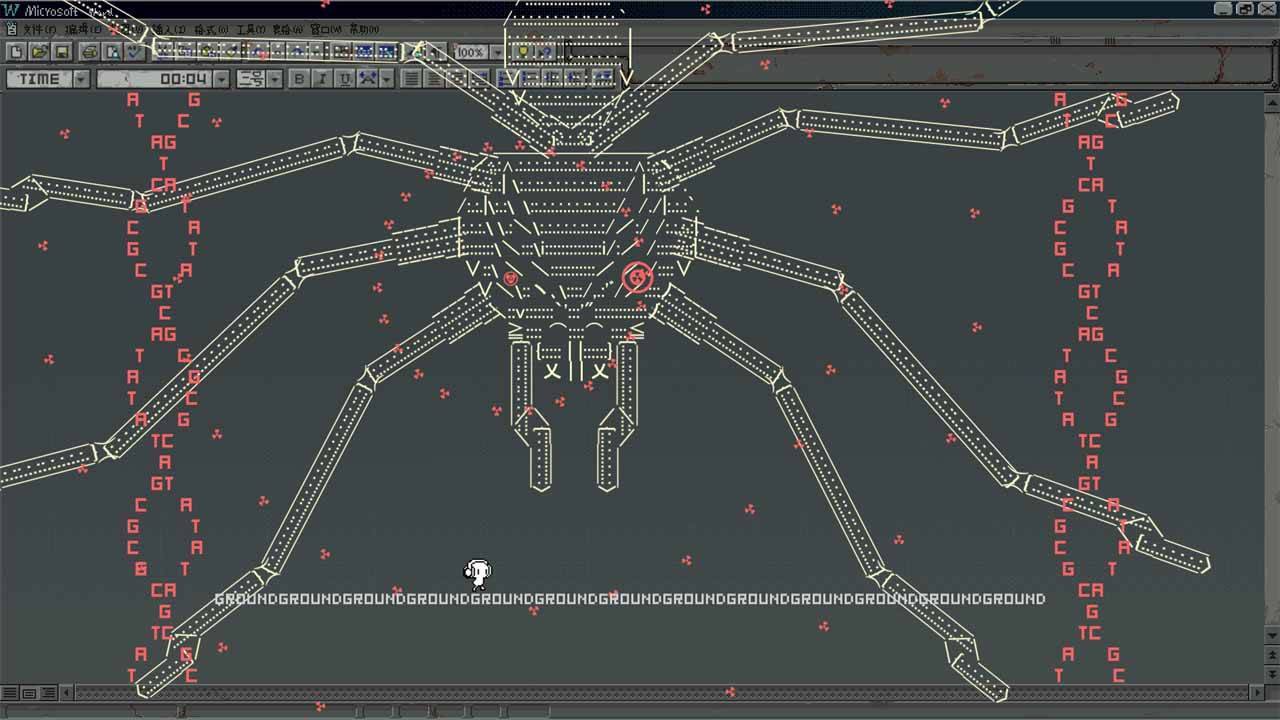
Task: Click the icon right of Underline
Action: click(367, 78)
